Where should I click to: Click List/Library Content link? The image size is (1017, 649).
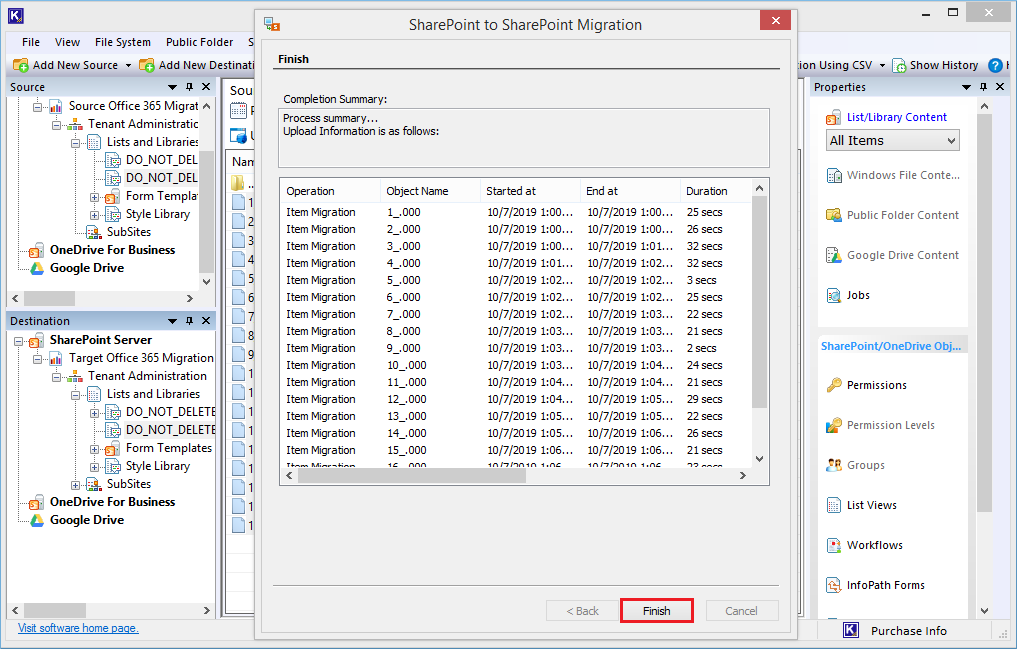896,117
